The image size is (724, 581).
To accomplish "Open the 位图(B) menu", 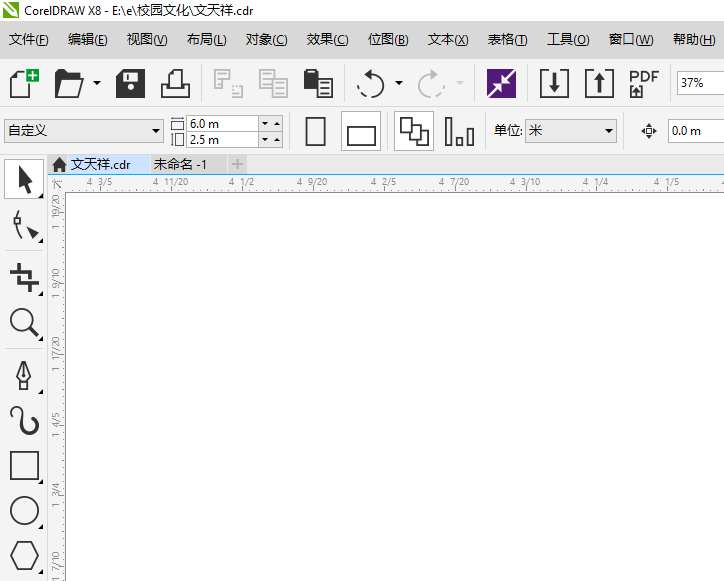I will click(x=388, y=40).
